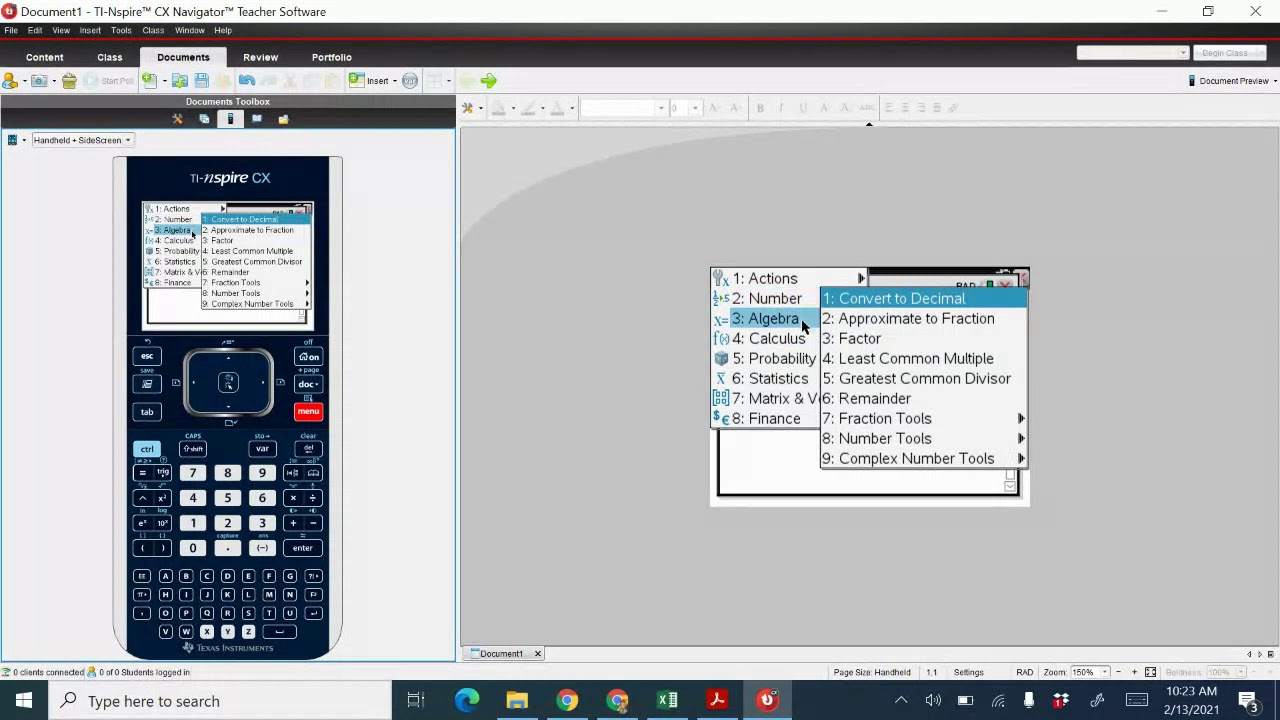Expand the Number Tools submenu

pos(1021,438)
